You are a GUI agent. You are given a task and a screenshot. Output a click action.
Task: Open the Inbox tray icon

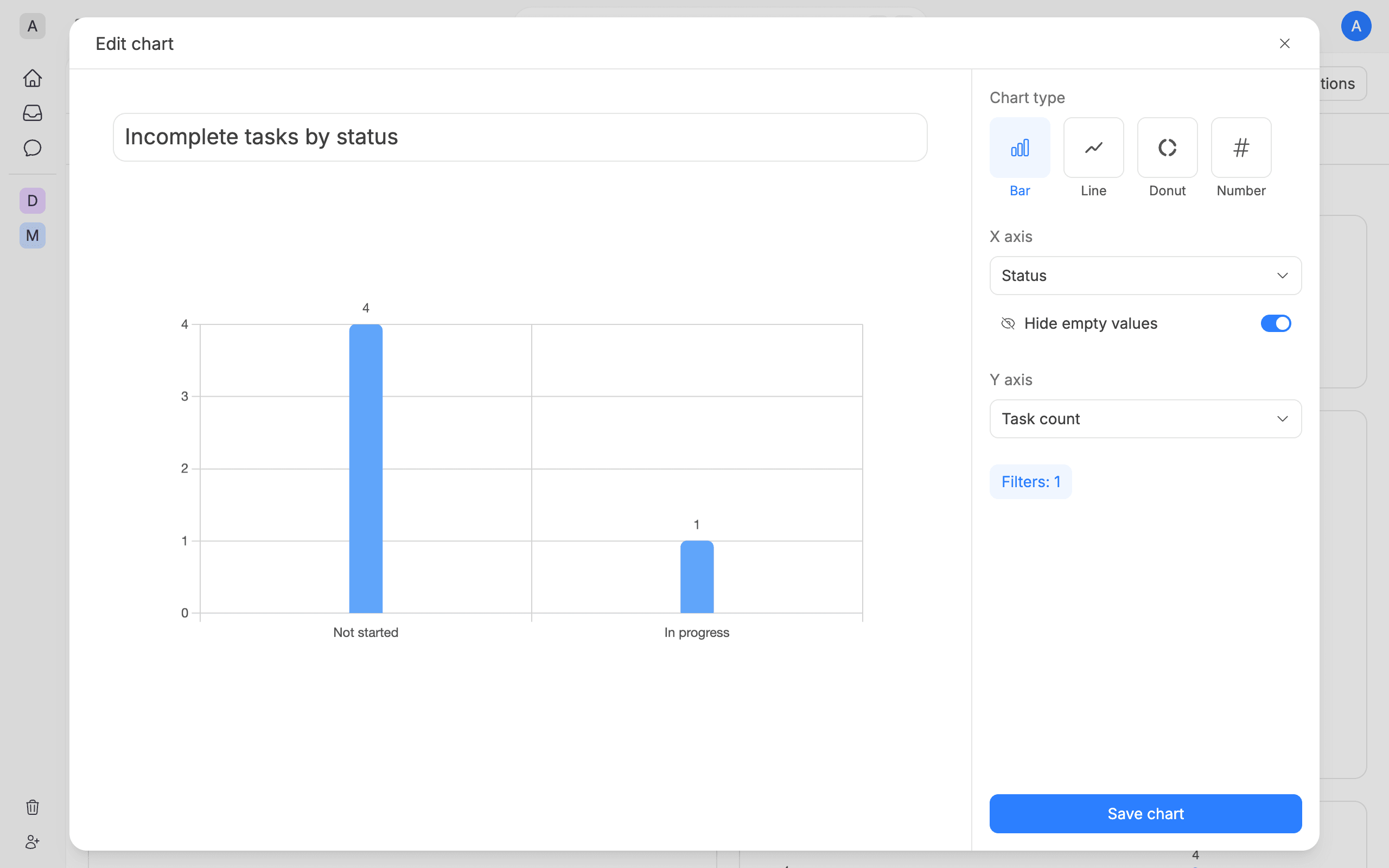tap(33, 113)
